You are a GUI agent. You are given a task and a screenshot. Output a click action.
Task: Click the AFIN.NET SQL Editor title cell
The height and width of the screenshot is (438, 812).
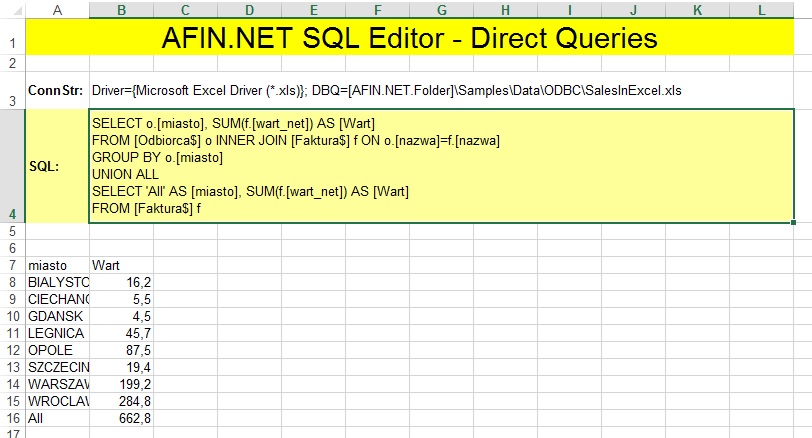(410, 37)
